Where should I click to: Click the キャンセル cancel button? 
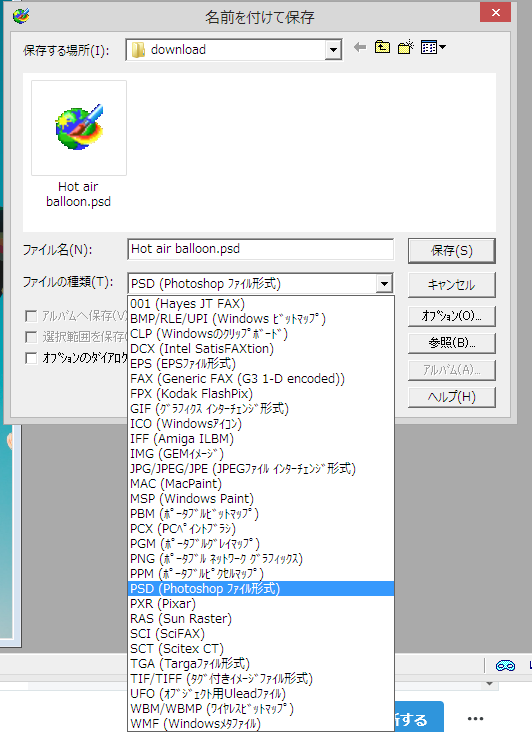pyautogui.click(x=451, y=284)
